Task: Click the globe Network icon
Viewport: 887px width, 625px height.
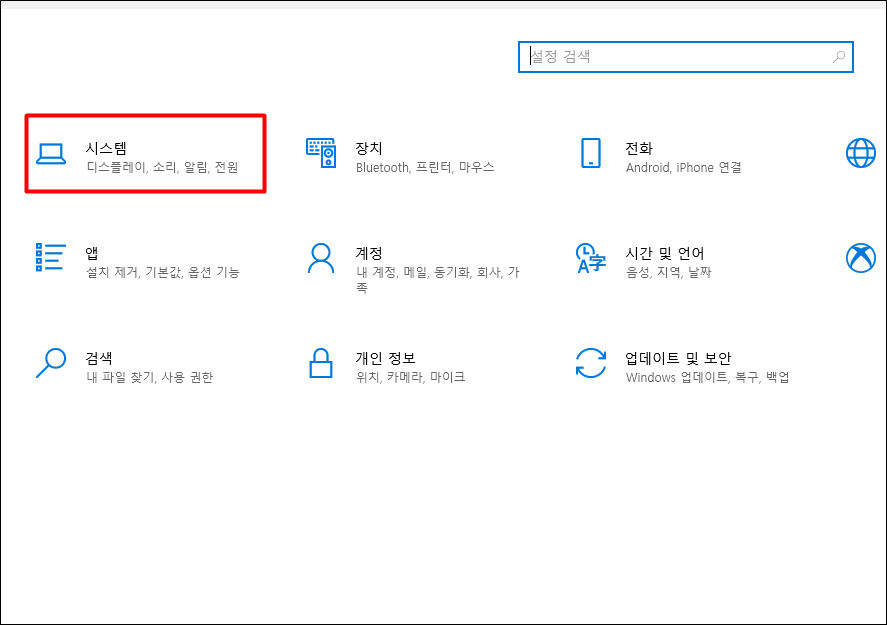Action: 860,153
